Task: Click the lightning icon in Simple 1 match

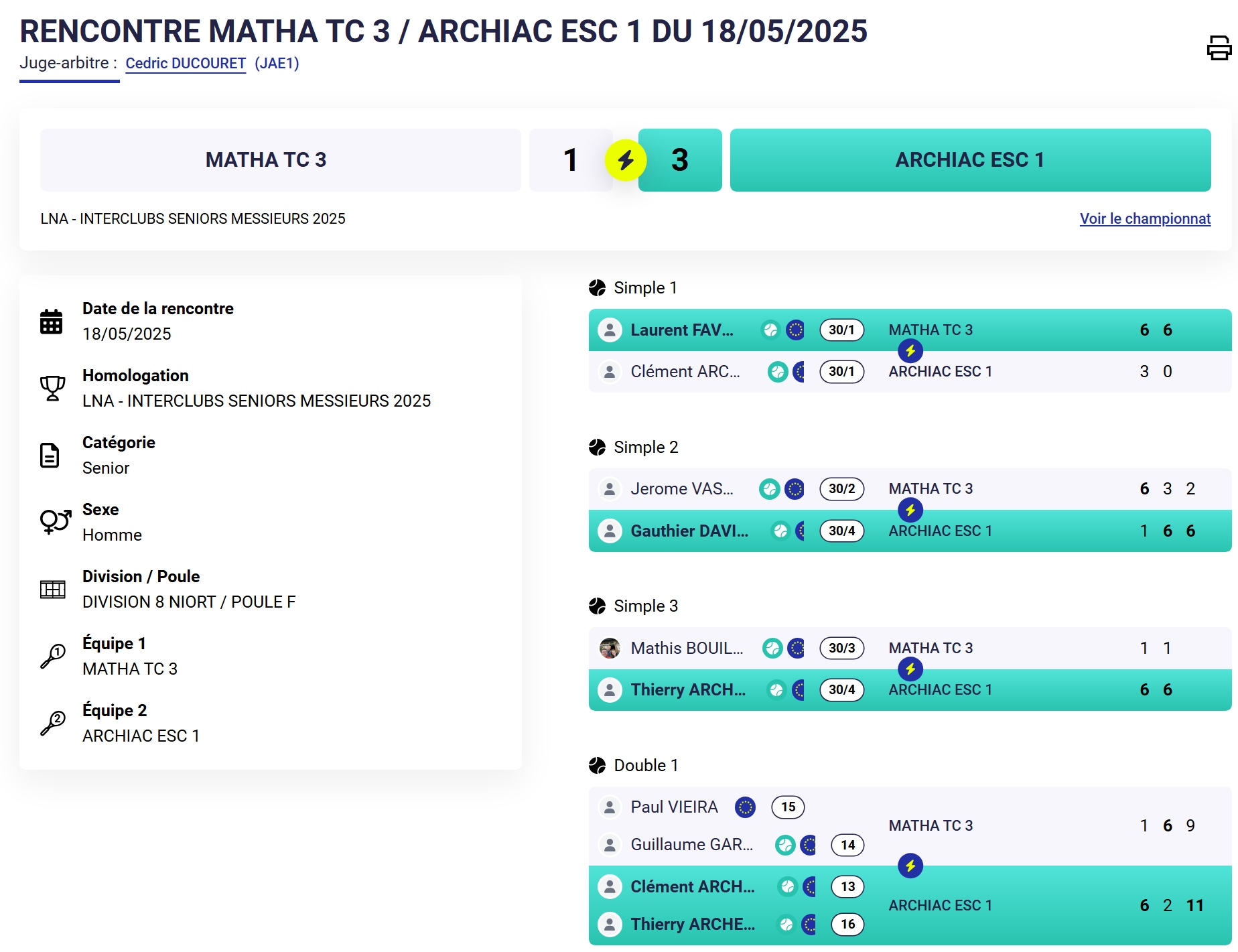Action: click(910, 350)
